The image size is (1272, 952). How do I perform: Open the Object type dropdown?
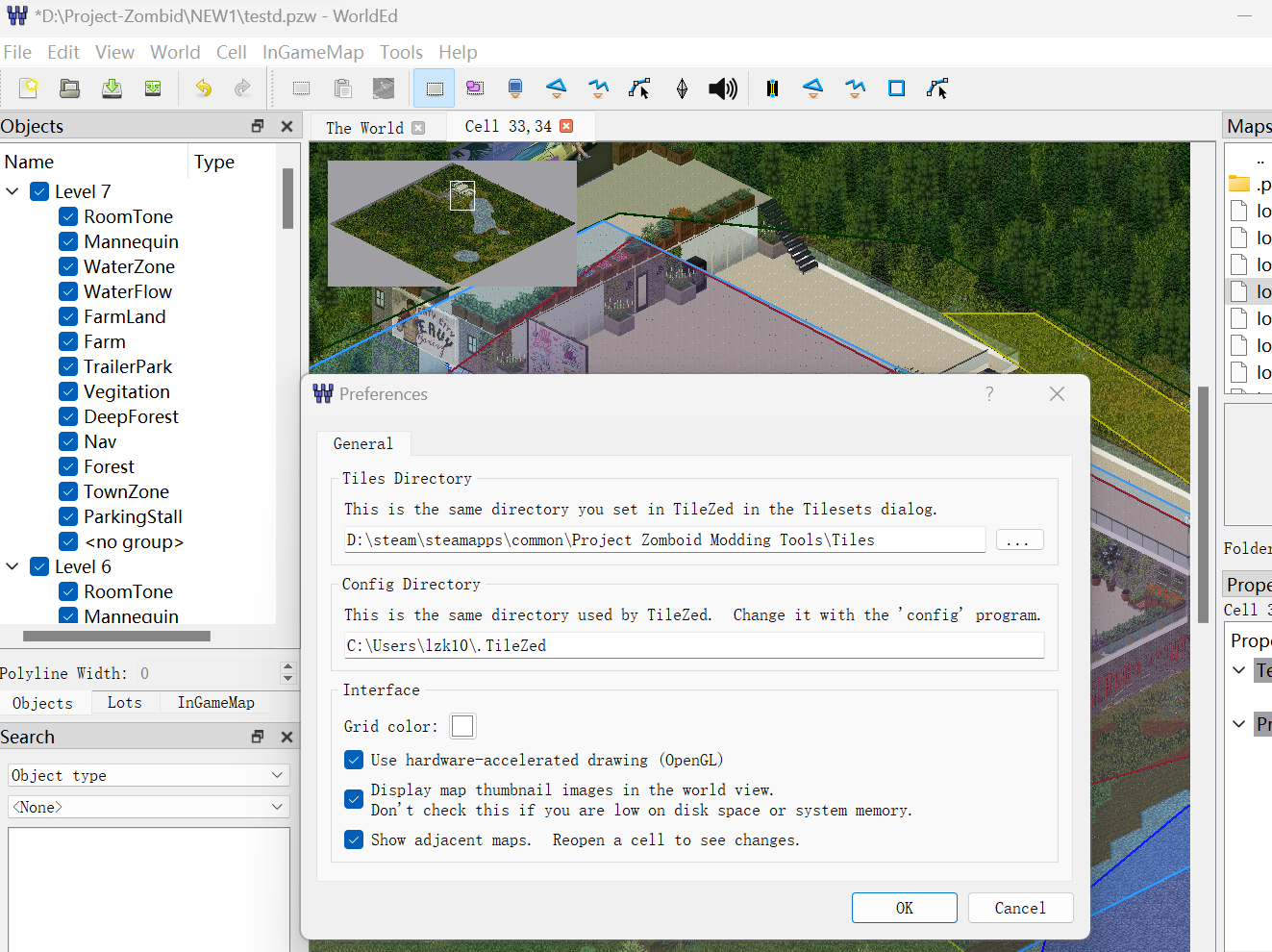click(x=148, y=775)
